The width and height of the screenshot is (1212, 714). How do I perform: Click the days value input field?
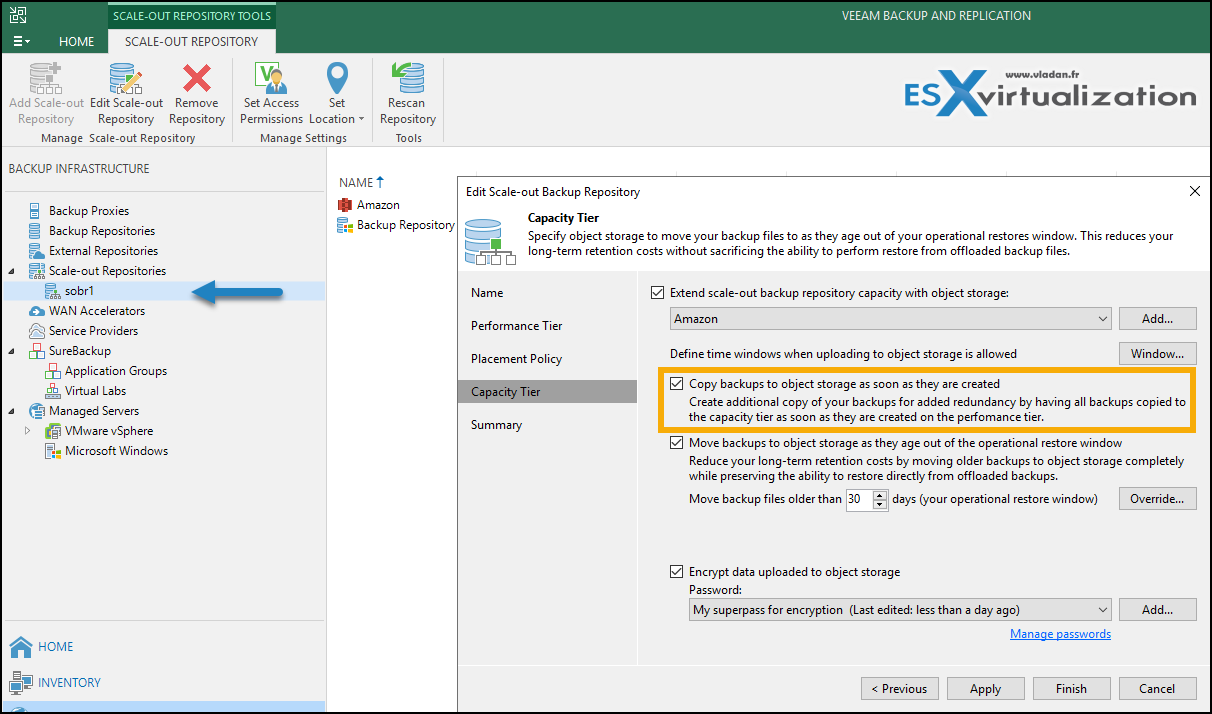(859, 499)
